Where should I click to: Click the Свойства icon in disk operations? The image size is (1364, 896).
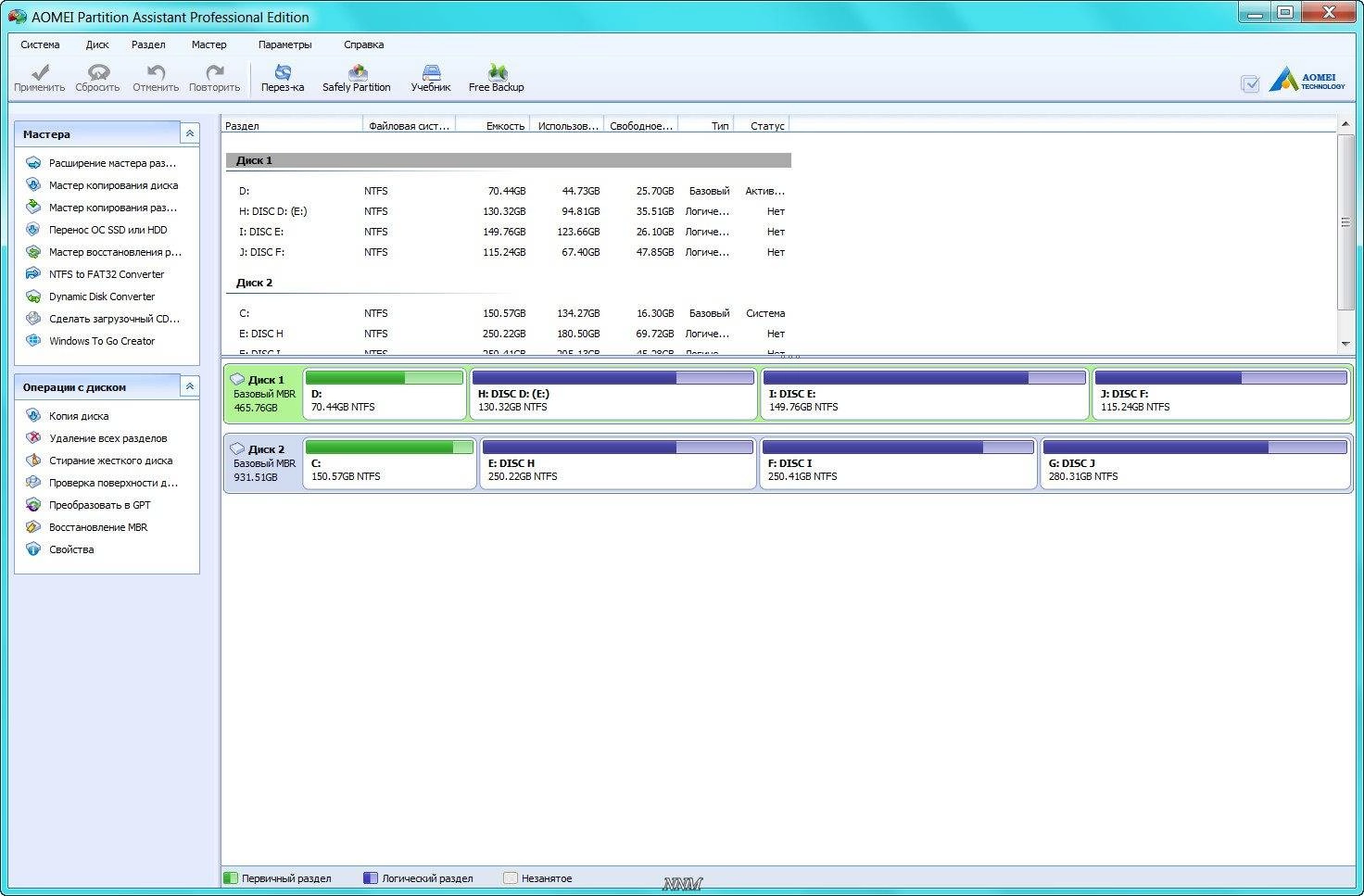click(x=33, y=549)
